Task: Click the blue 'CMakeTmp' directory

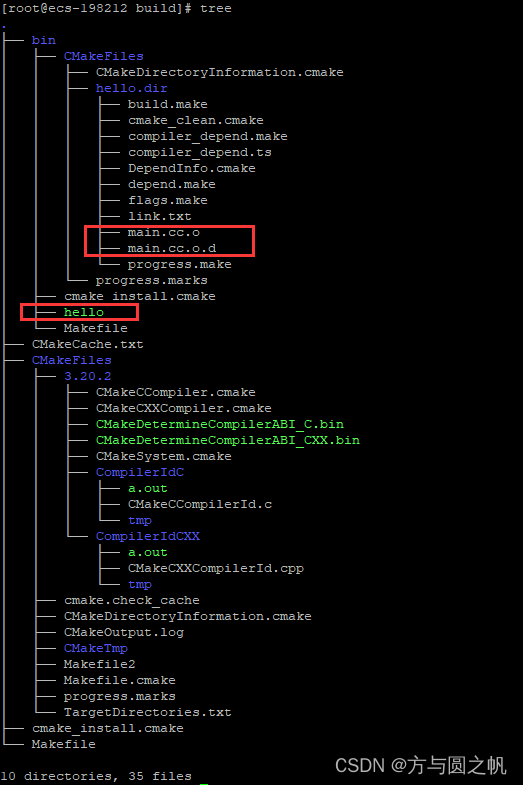Action: pyautogui.click(x=96, y=649)
